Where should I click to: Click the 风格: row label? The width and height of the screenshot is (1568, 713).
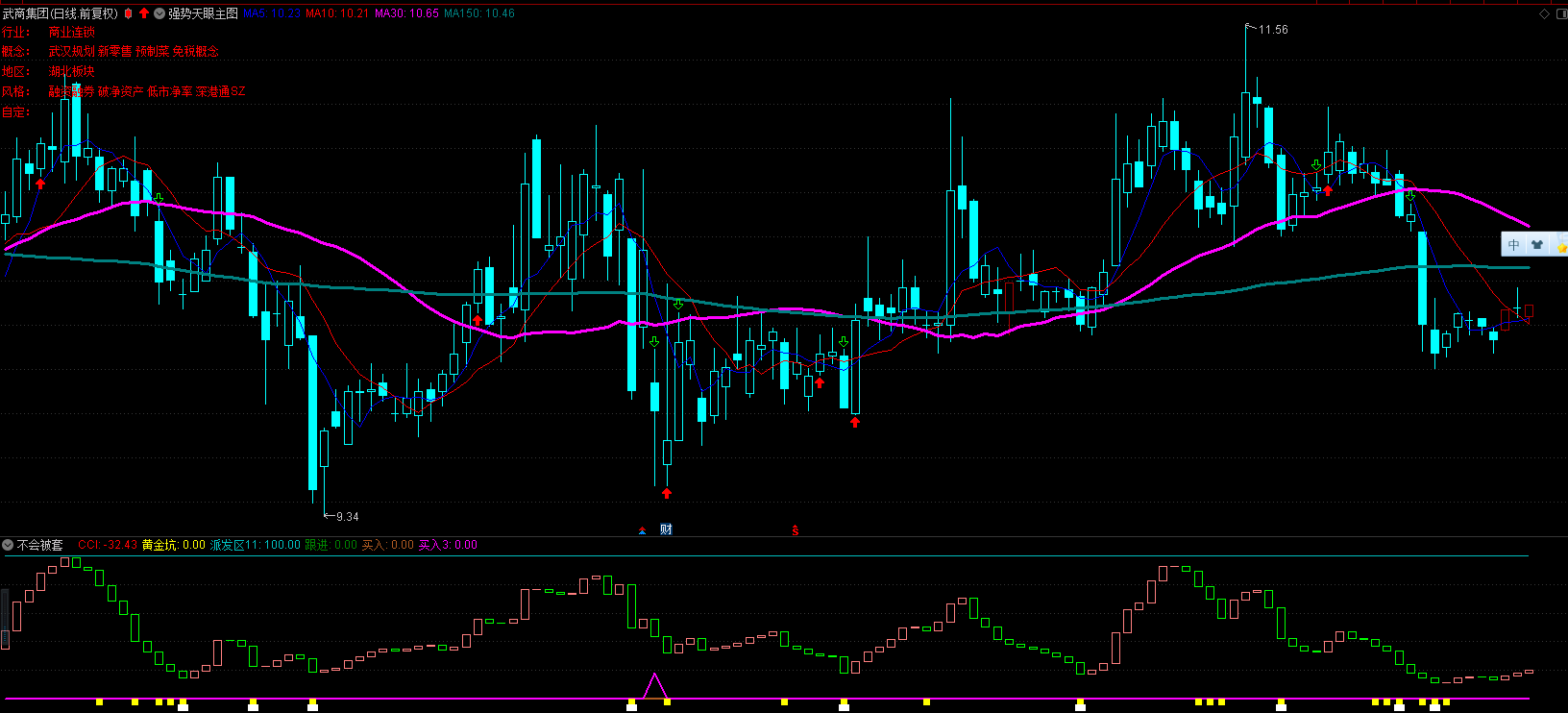(x=15, y=91)
